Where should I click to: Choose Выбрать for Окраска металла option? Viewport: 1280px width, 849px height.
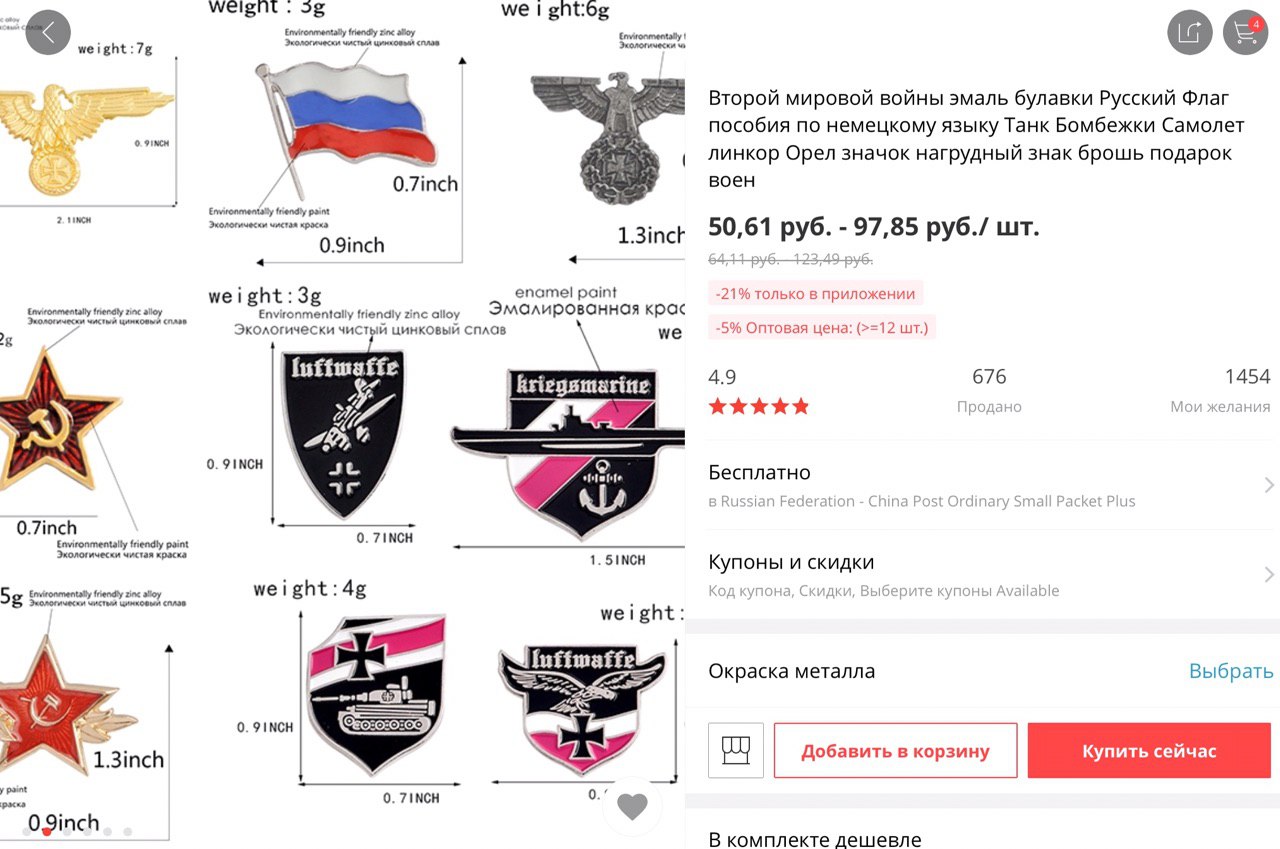tap(1231, 671)
